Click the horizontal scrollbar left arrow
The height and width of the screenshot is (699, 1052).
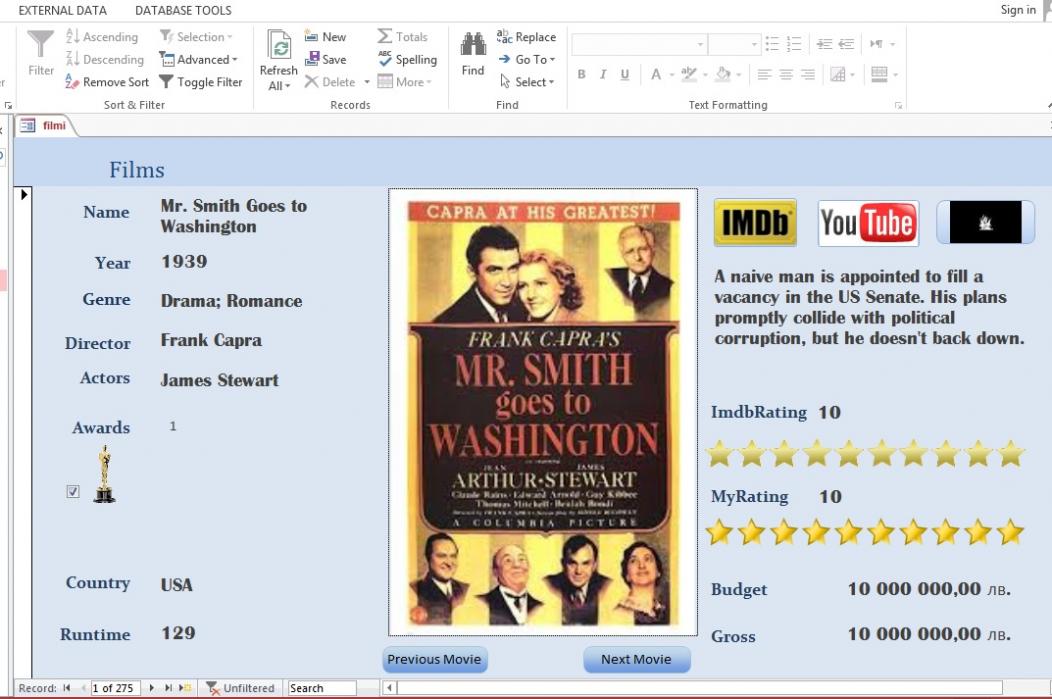[x=389, y=688]
